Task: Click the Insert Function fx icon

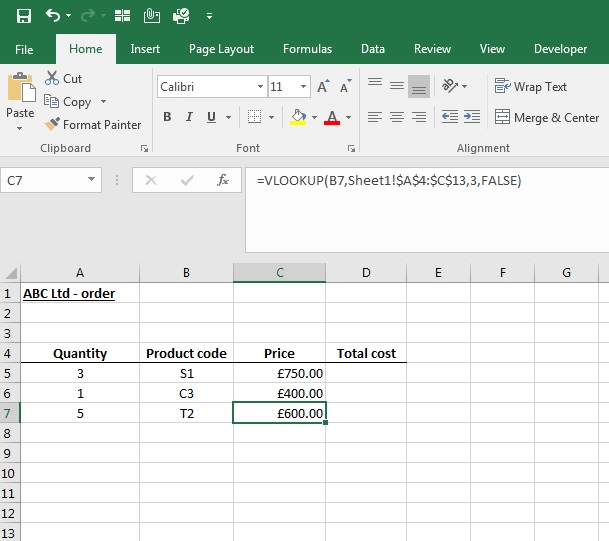Action: (223, 180)
